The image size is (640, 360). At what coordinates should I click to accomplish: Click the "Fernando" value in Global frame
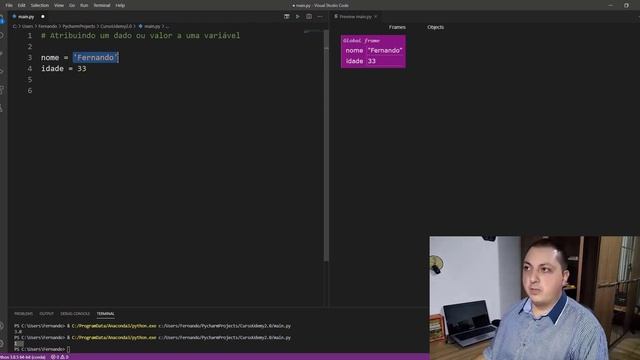[x=385, y=51]
